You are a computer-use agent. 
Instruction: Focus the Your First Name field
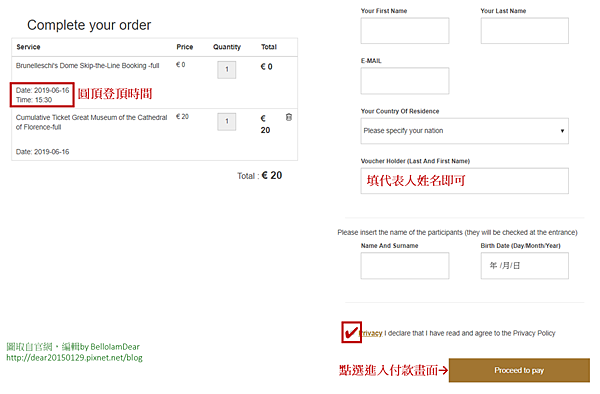coord(404,31)
